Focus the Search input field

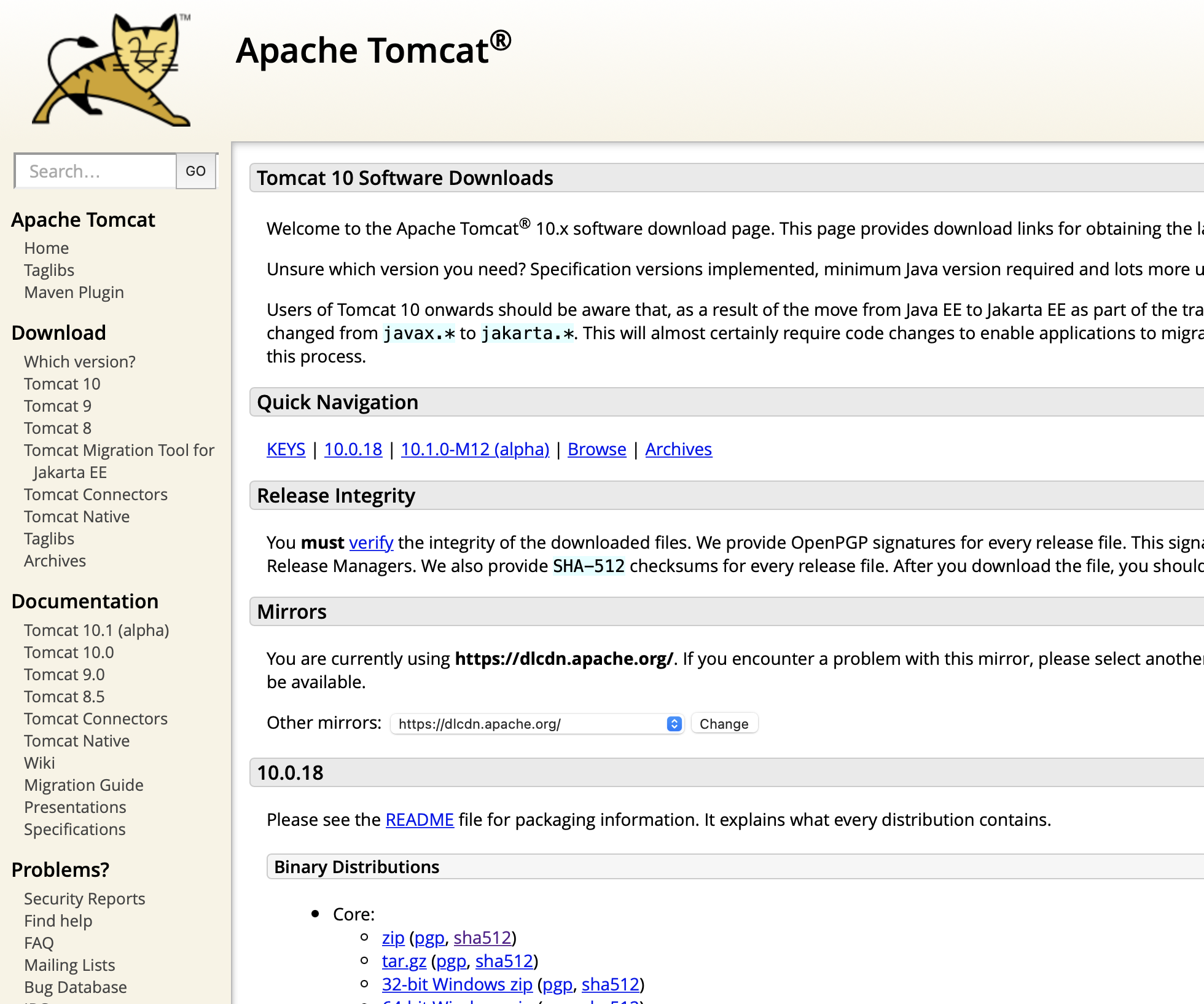tap(96, 171)
